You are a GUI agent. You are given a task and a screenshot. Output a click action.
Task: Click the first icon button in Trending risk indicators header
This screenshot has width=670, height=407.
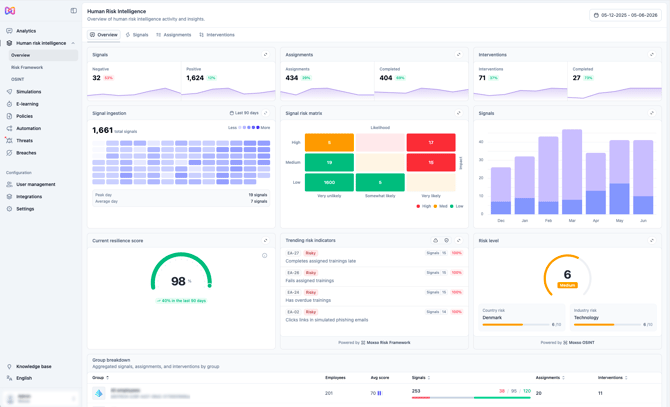coord(435,240)
